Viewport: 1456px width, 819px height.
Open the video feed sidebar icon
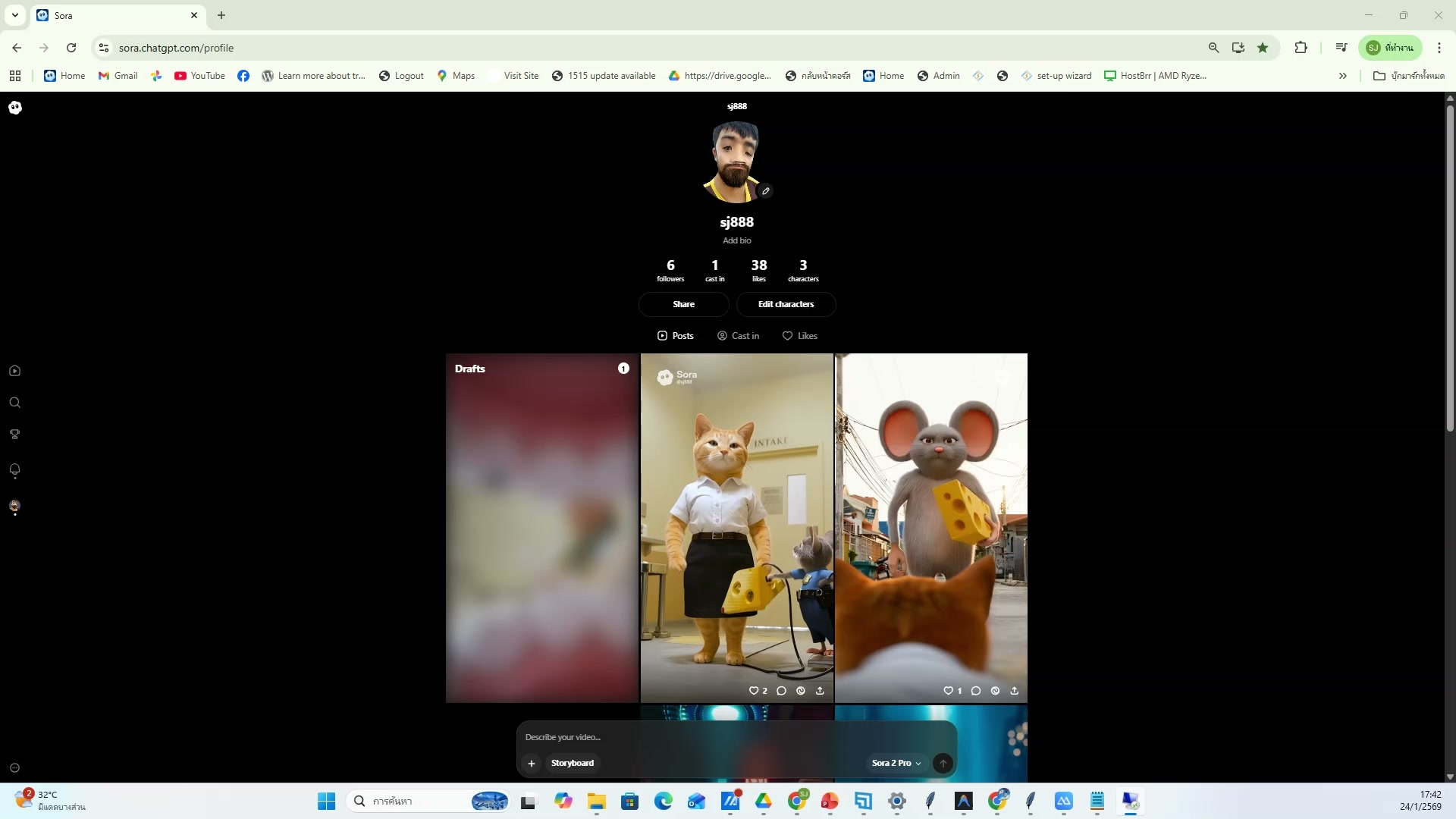click(x=14, y=371)
